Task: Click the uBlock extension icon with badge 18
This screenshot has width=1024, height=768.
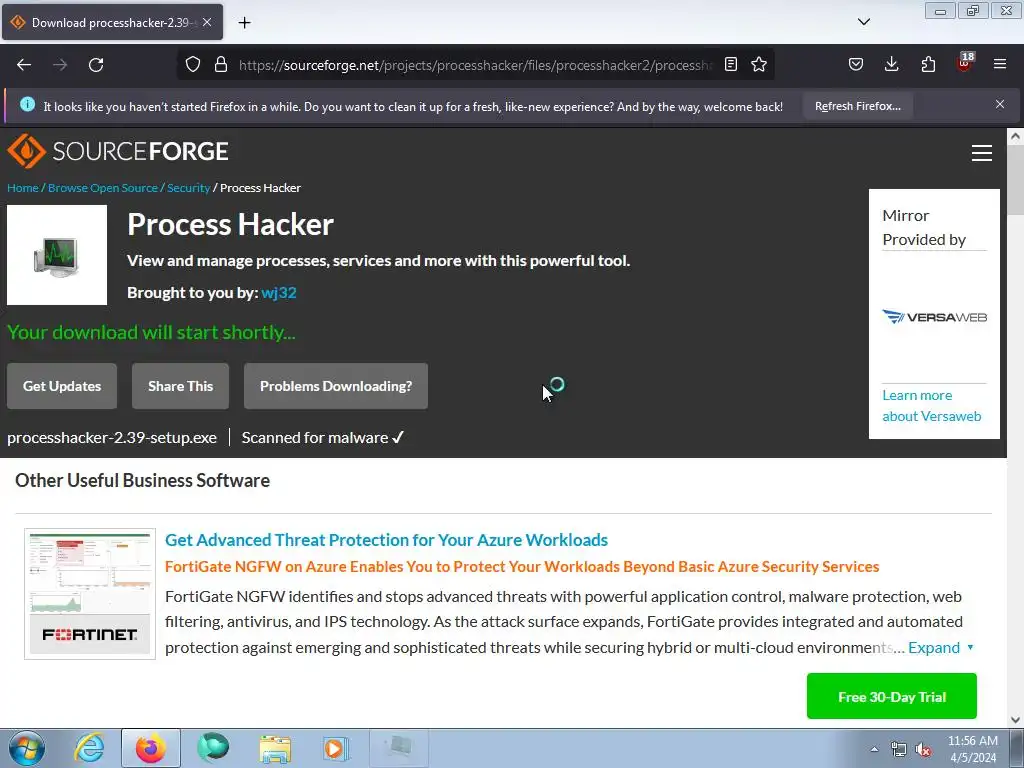Action: point(965,63)
